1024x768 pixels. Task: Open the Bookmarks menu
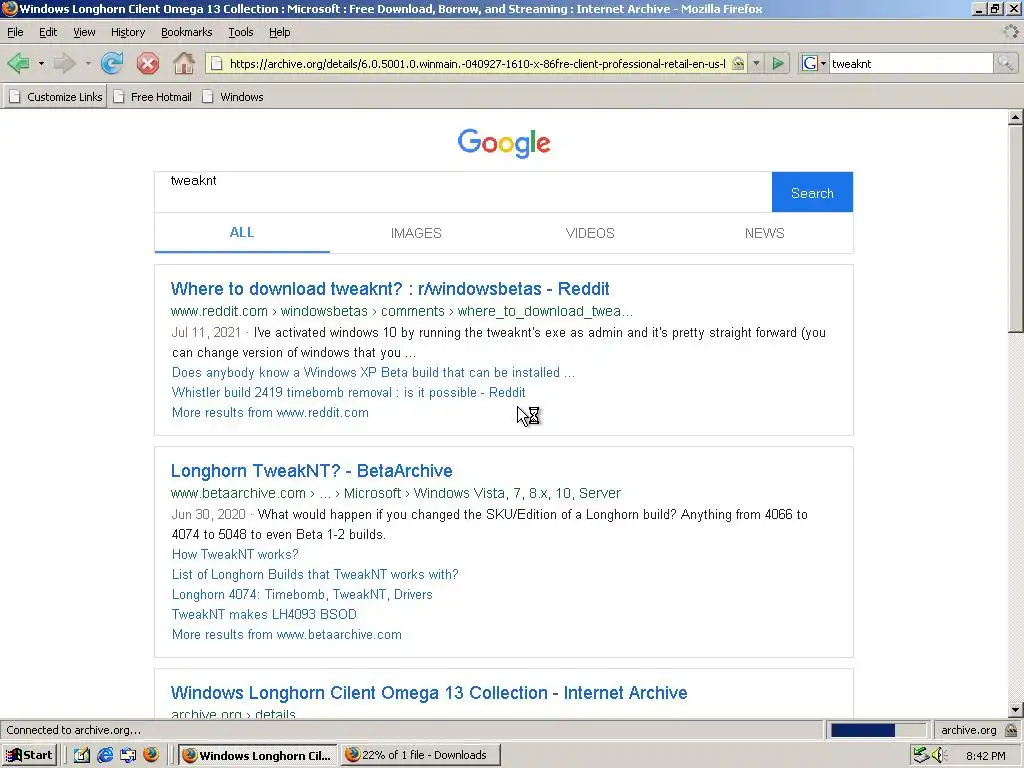click(186, 32)
